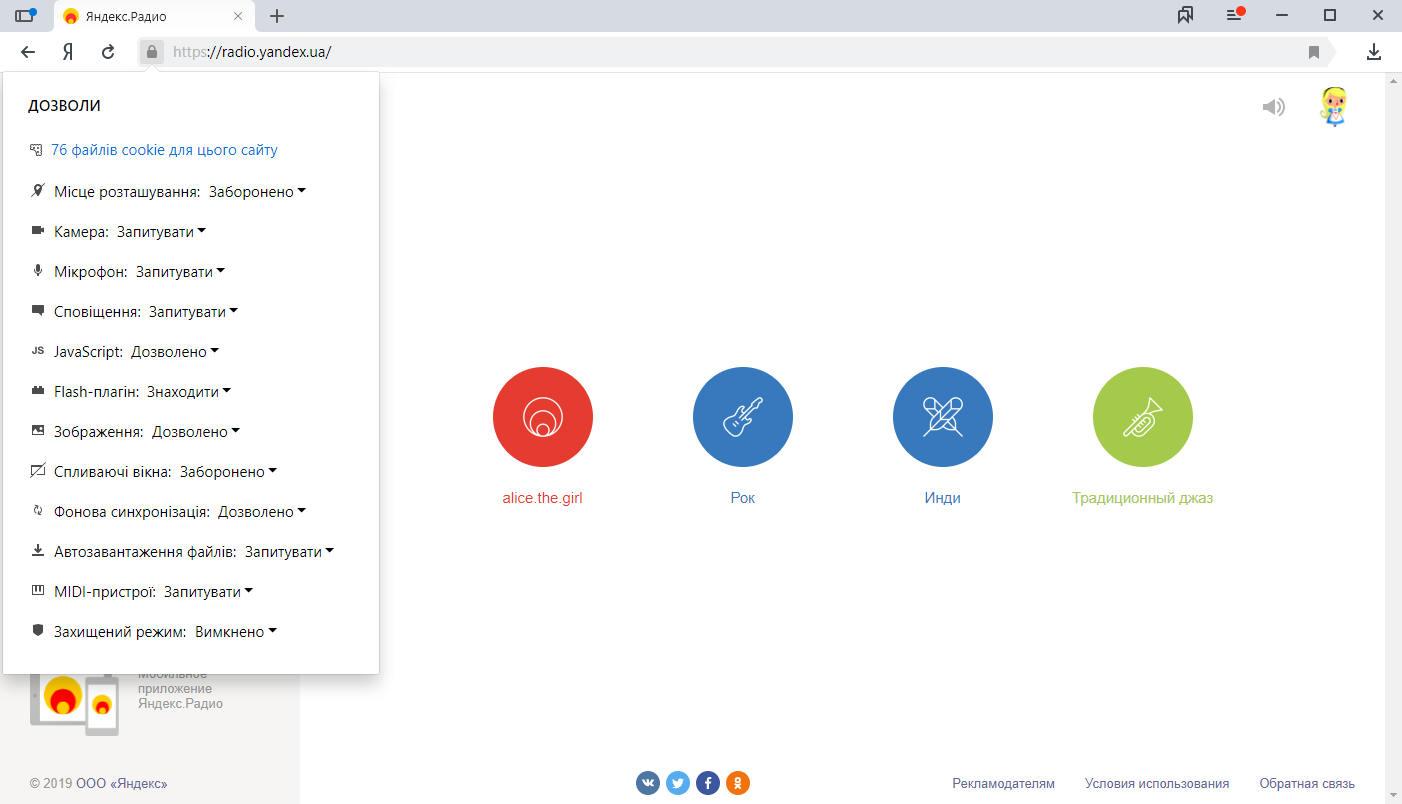Open the downloads arrow icon
This screenshot has width=1402, height=804.
(x=1375, y=52)
